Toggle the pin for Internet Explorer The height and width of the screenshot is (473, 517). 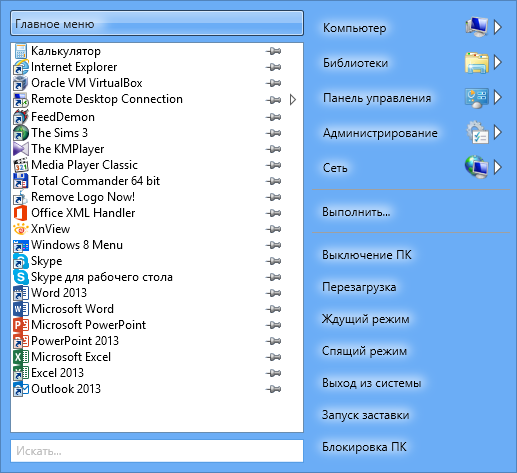click(x=273, y=67)
